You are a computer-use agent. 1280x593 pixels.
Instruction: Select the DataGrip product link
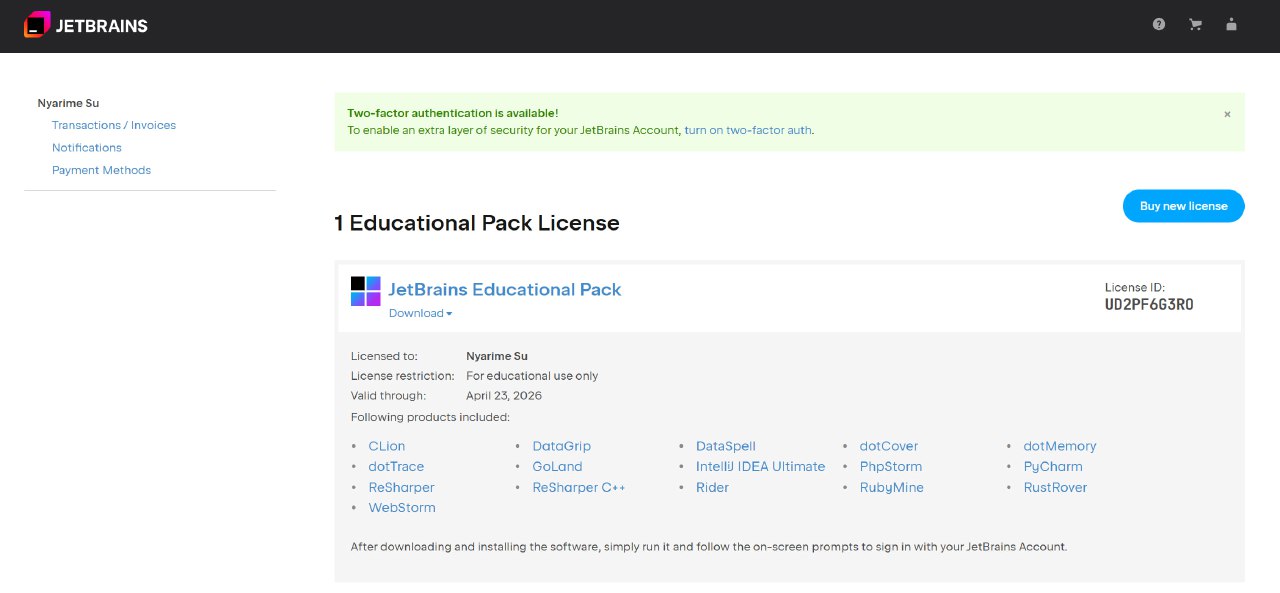561,446
